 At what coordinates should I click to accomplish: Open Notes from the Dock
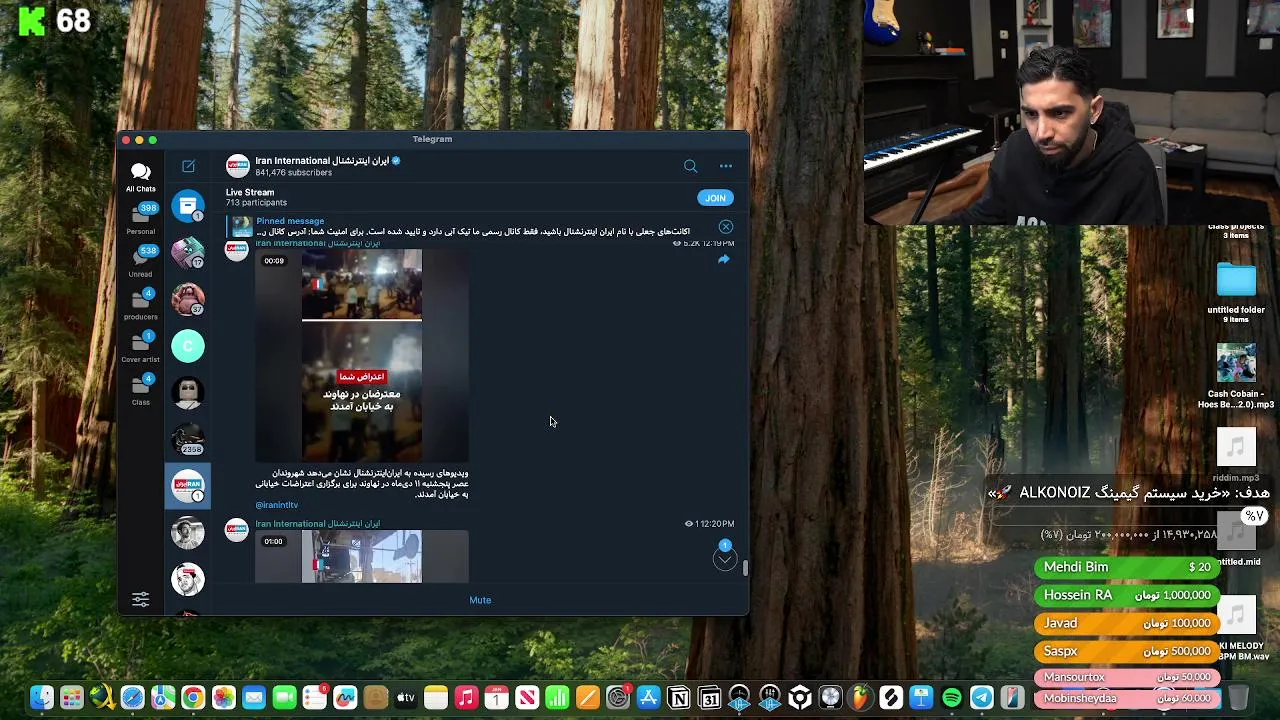[x=436, y=698]
